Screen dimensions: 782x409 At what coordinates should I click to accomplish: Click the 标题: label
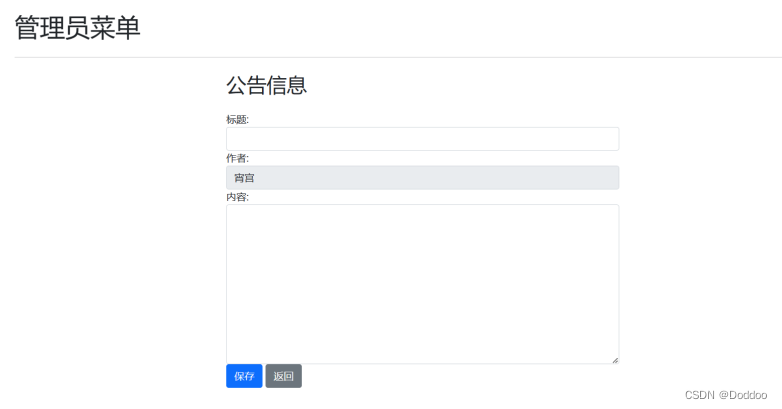(x=237, y=120)
